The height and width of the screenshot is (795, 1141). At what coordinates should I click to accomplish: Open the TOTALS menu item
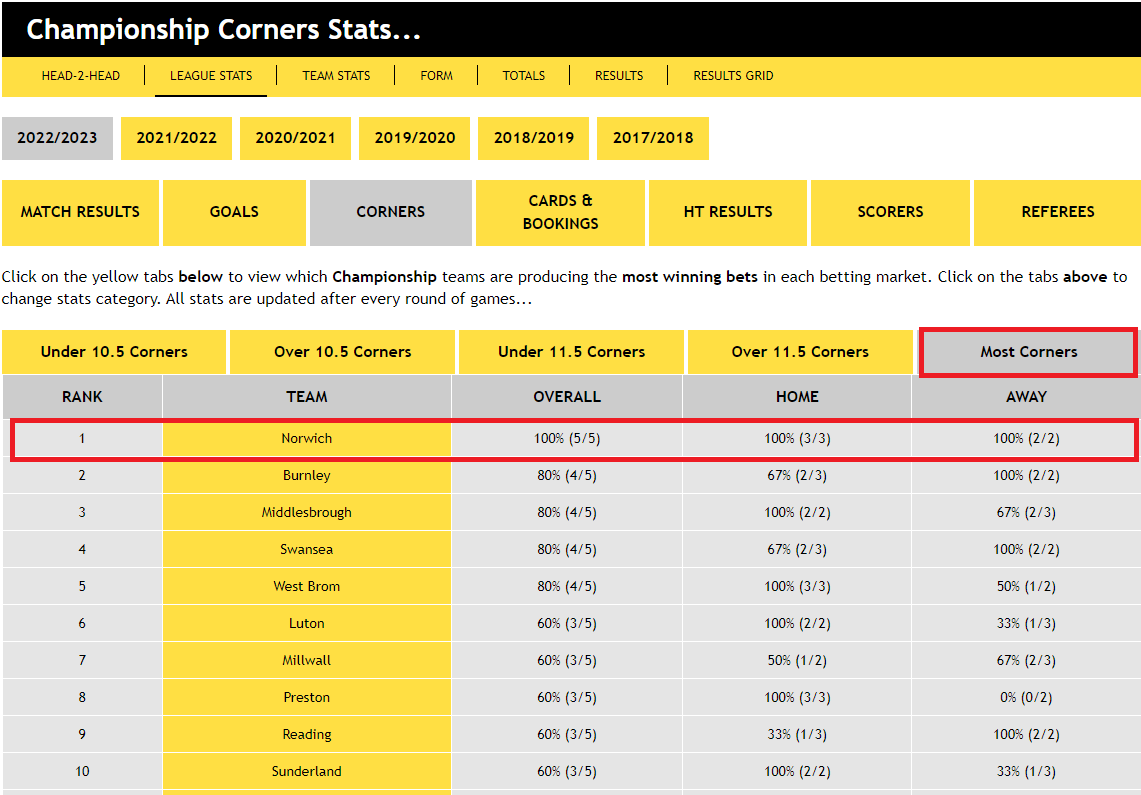pyautogui.click(x=524, y=76)
